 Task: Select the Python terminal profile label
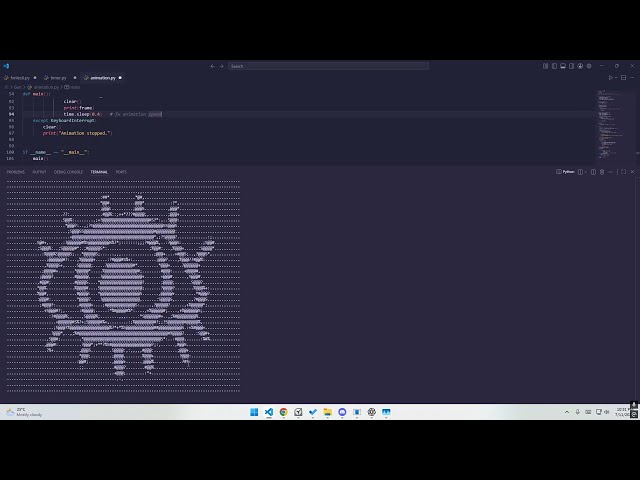tap(565, 172)
